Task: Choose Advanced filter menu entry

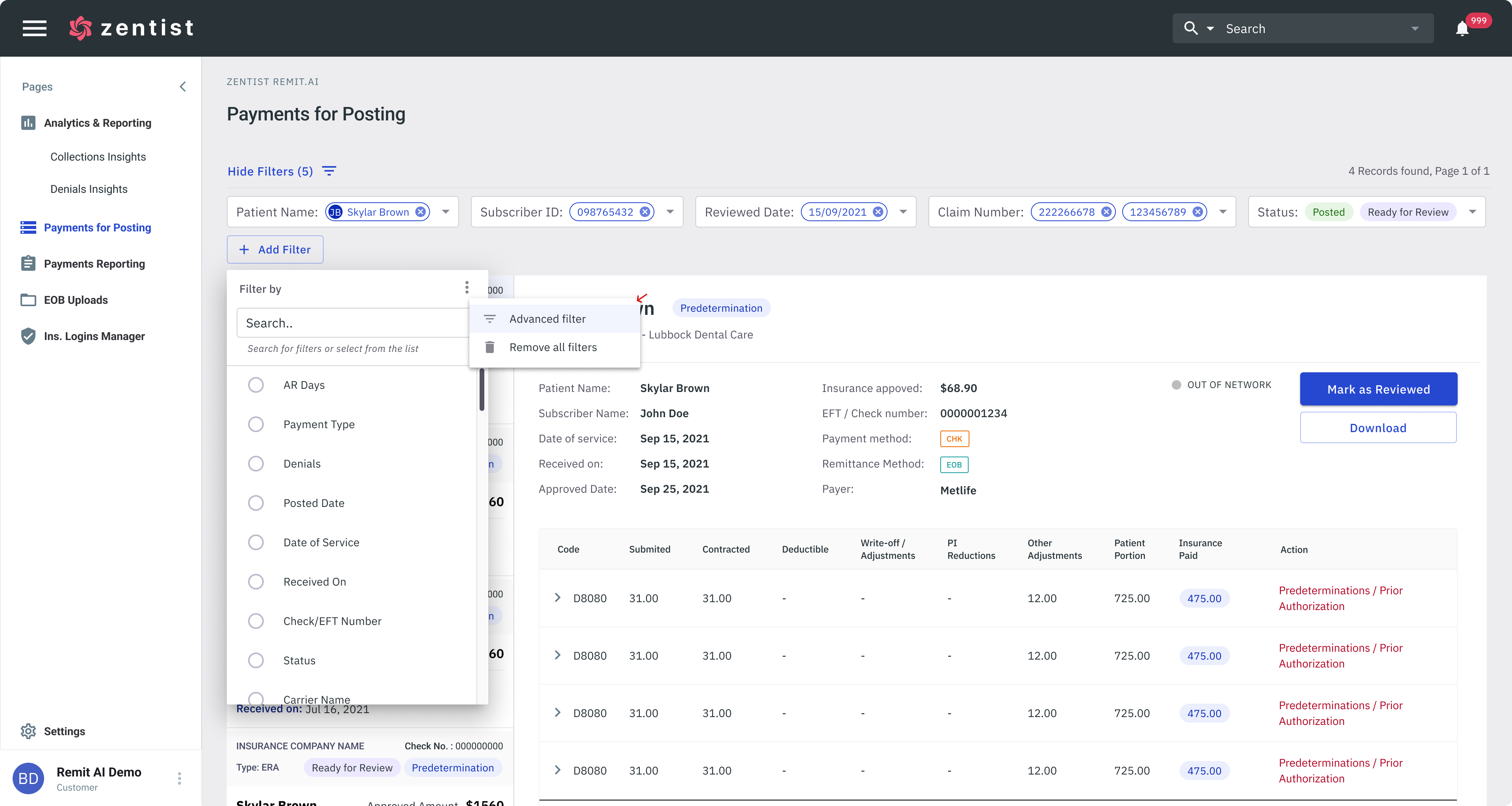Action: coord(547,318)
